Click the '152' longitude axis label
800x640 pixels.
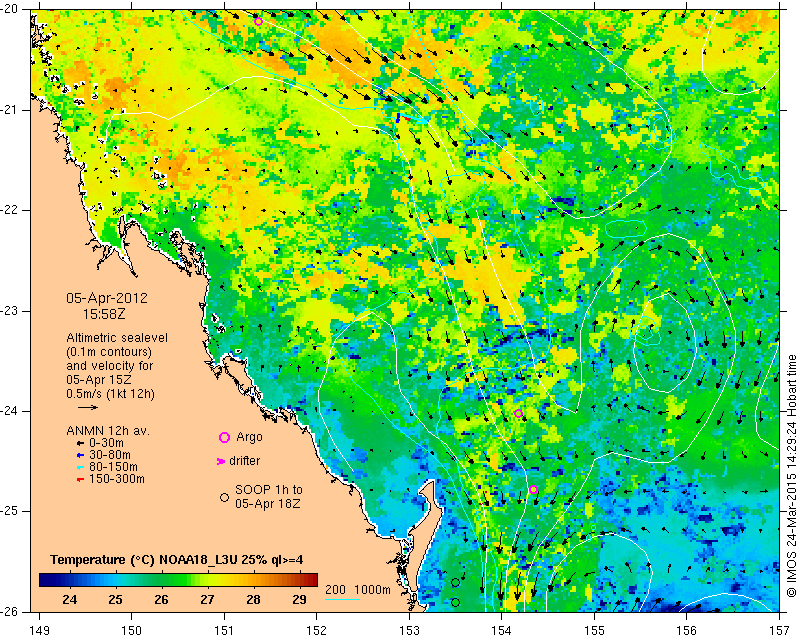(x=316, y=631)
